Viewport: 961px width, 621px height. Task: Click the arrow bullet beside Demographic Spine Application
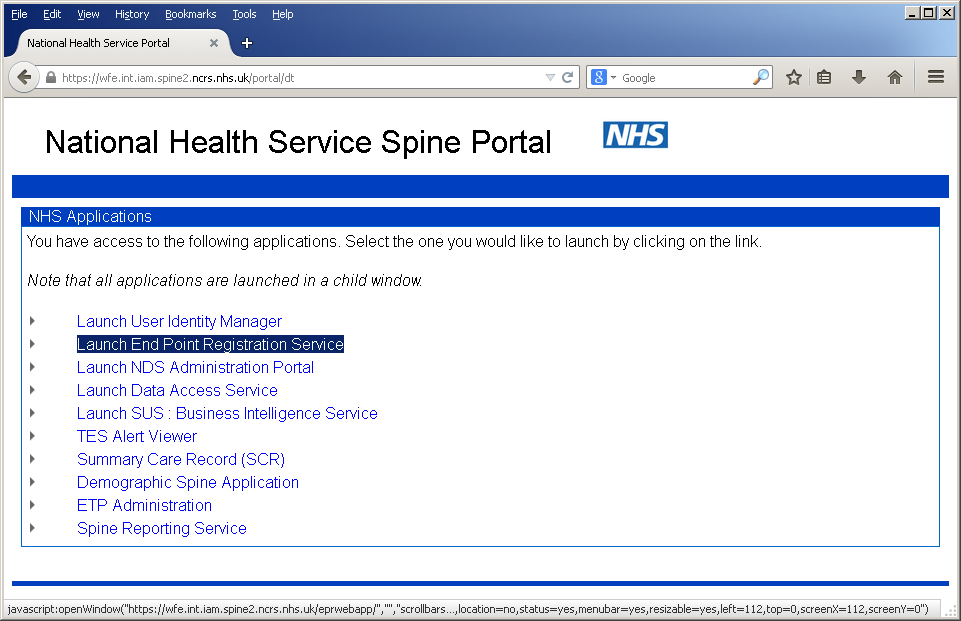point(32,482)
